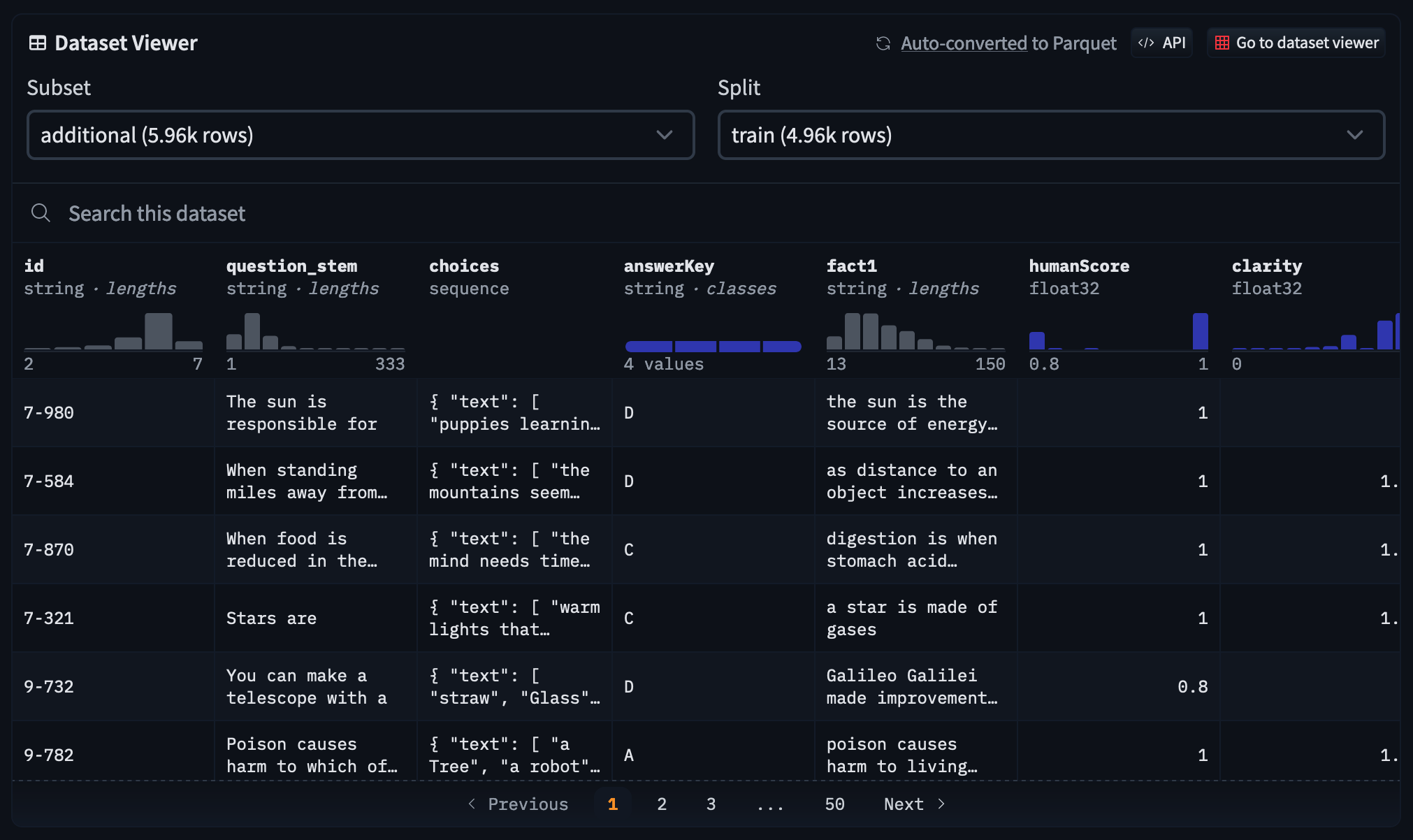Open the API panel
1413x840 pixels.
pyautogui.click(x=1161, y=42)
